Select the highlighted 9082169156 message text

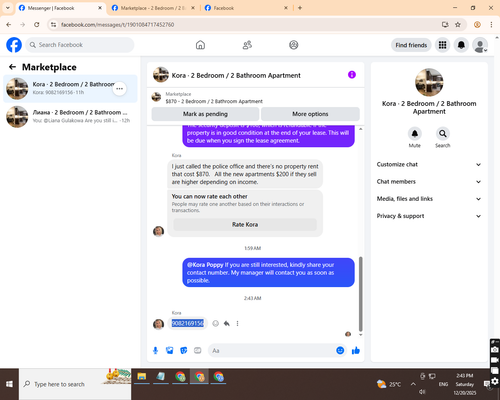tap(188, 323)
